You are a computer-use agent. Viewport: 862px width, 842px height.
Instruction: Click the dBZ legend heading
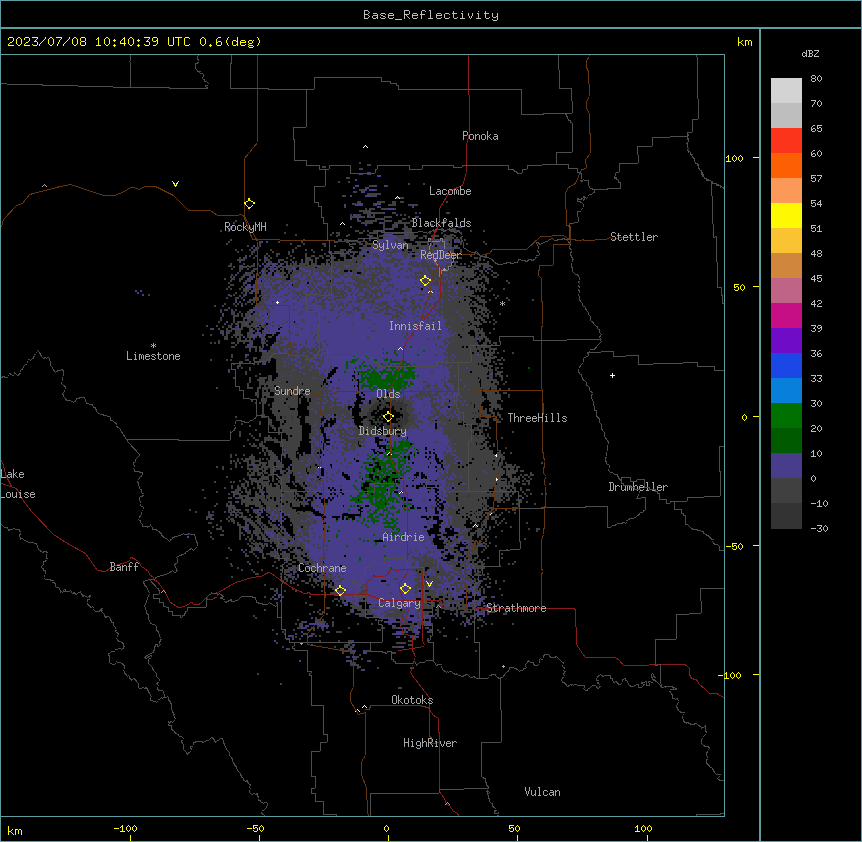coord(810,53)
